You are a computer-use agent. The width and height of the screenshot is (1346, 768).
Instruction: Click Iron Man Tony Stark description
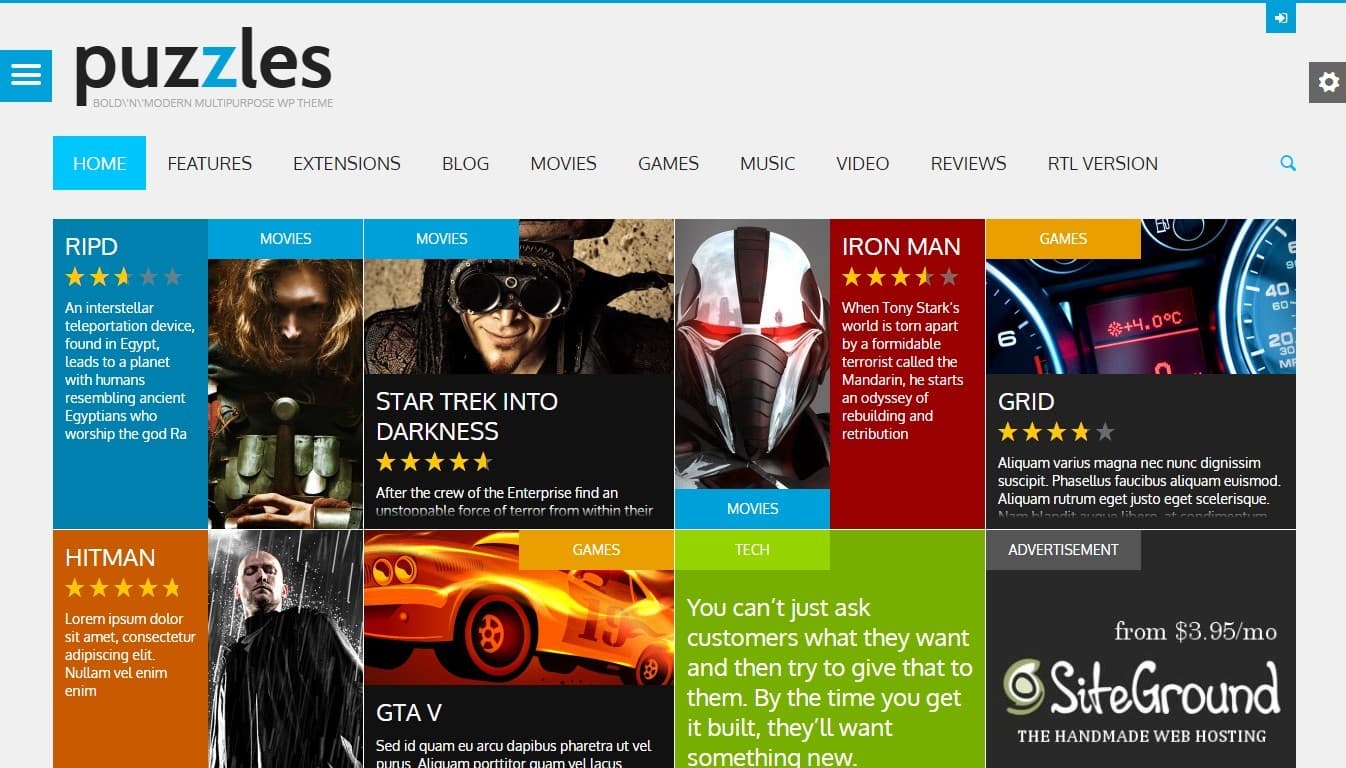point(903,371)
